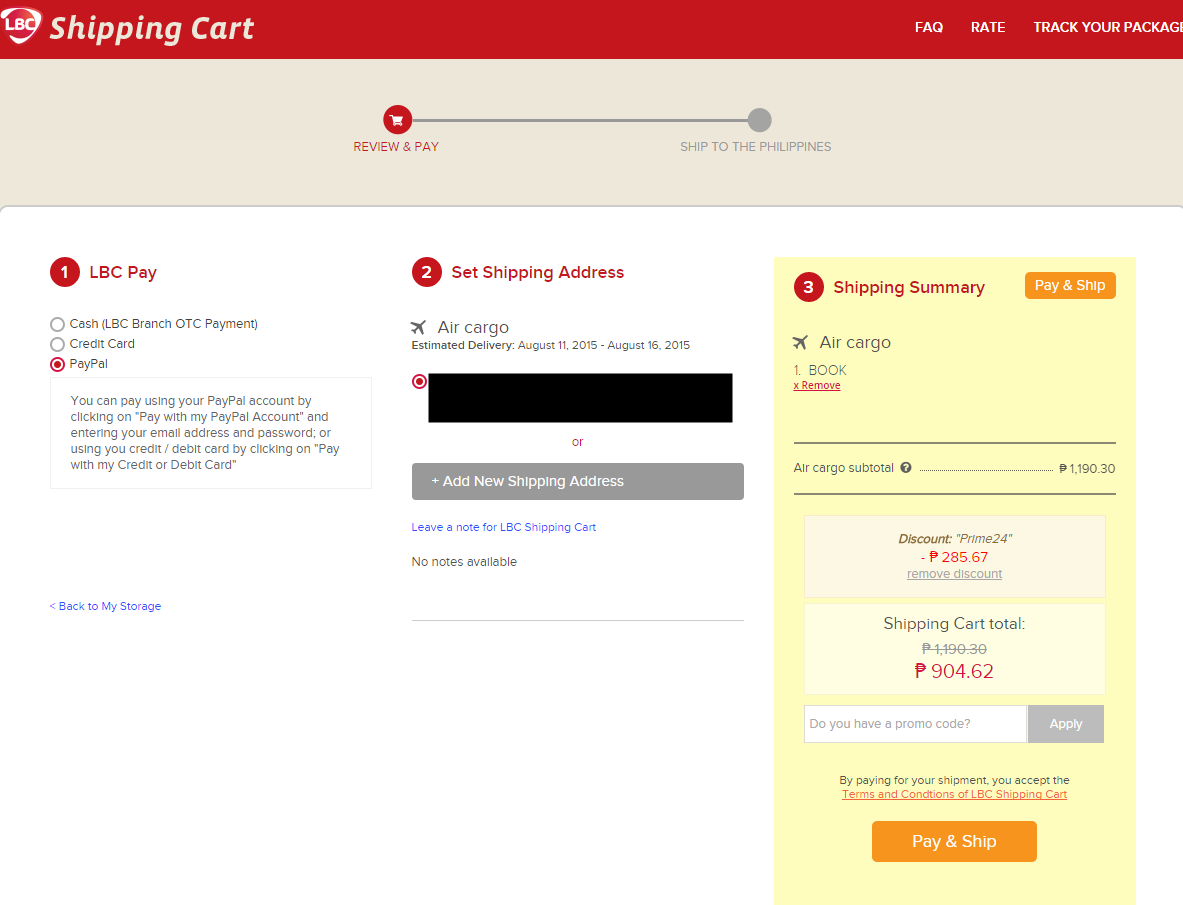Click the help icon beside Air cargo subtotal
1183x905 pixels.
click(905, 468)
